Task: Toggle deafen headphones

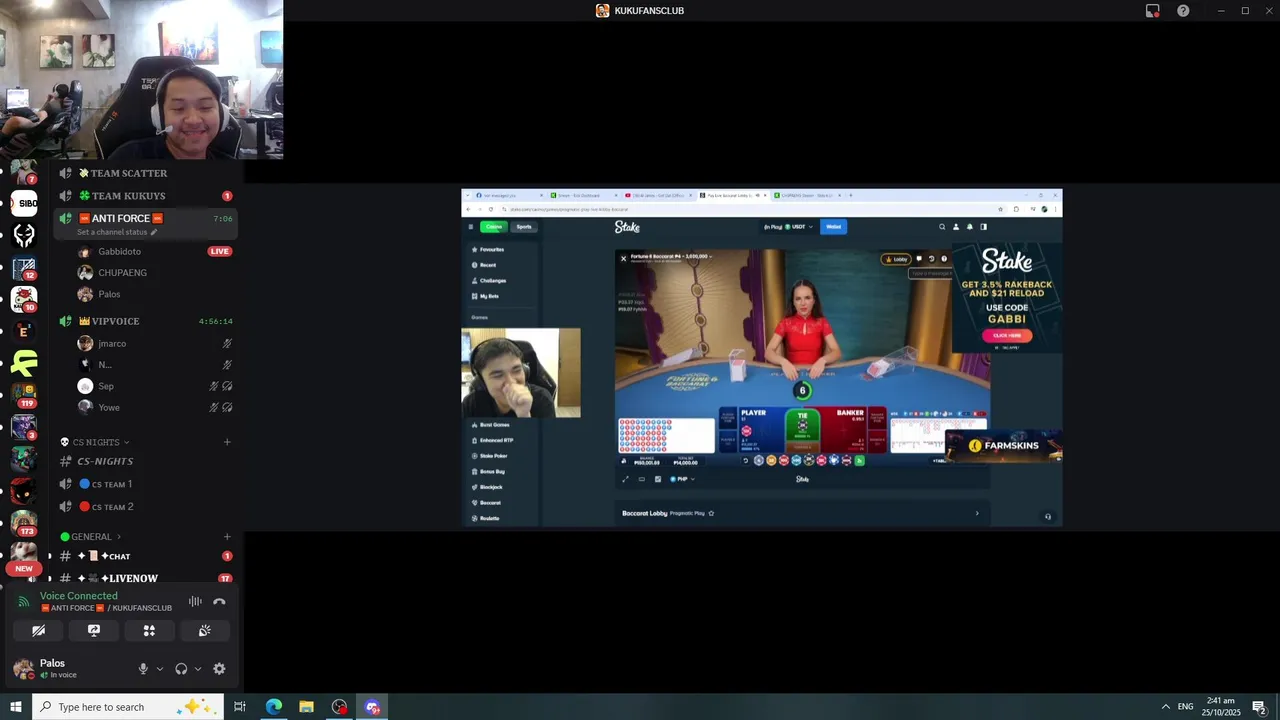Action: click(181, 669)
